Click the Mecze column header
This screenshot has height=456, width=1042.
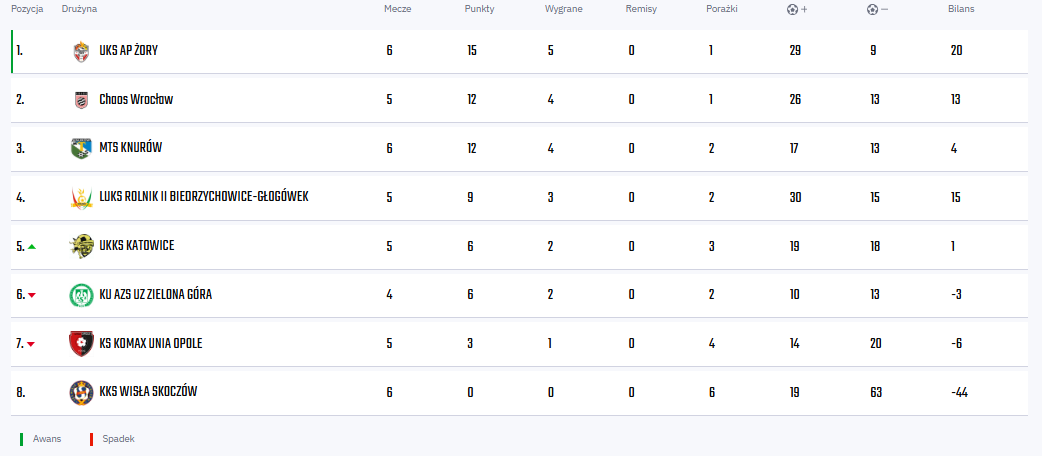coord(398,9)
